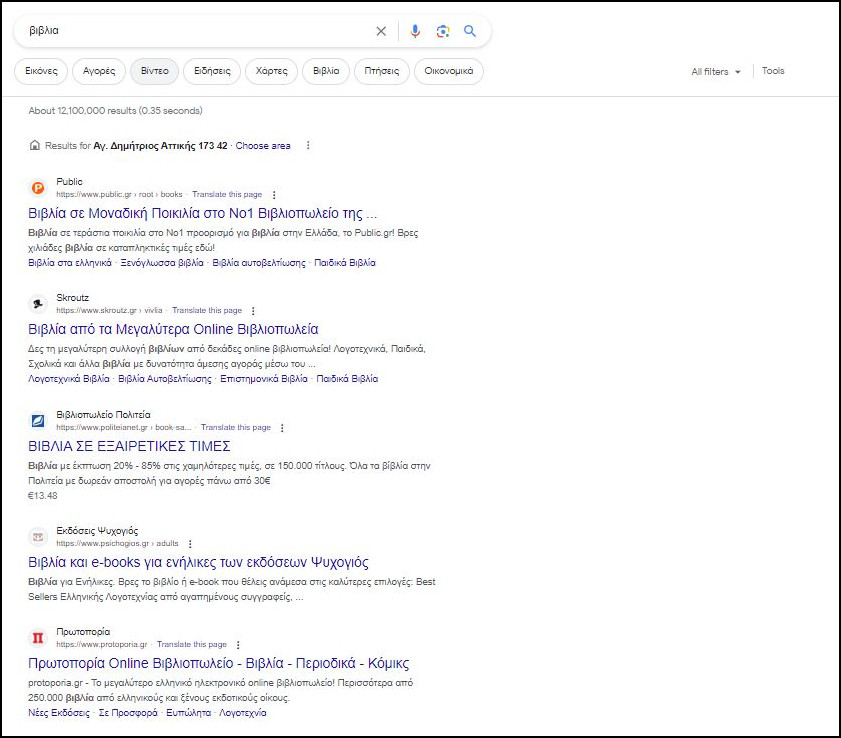This screenshot has width=841, height=738.
Task: Open three-dot menu of the Πολιτεία result
Action: 282,427
